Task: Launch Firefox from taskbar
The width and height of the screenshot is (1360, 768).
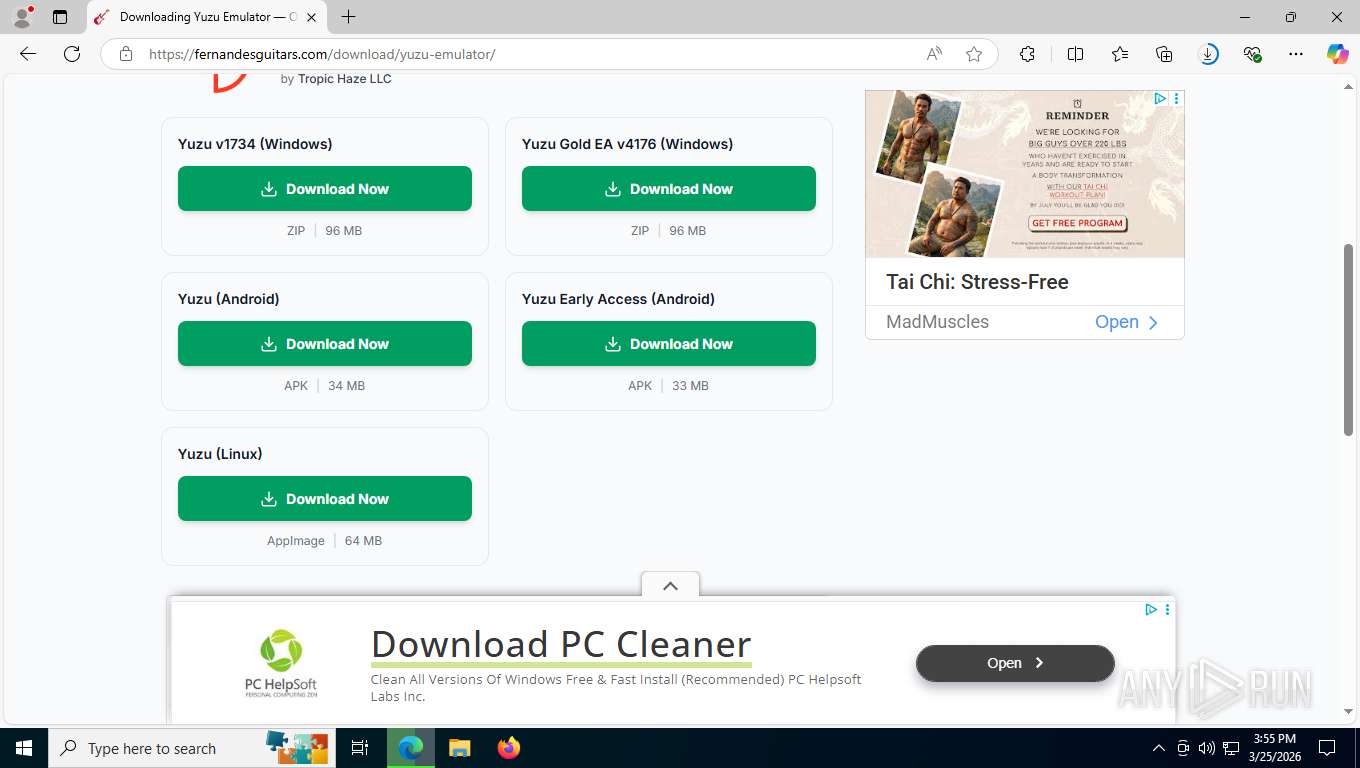Action: pyautogui.click(x=509, y=748)
